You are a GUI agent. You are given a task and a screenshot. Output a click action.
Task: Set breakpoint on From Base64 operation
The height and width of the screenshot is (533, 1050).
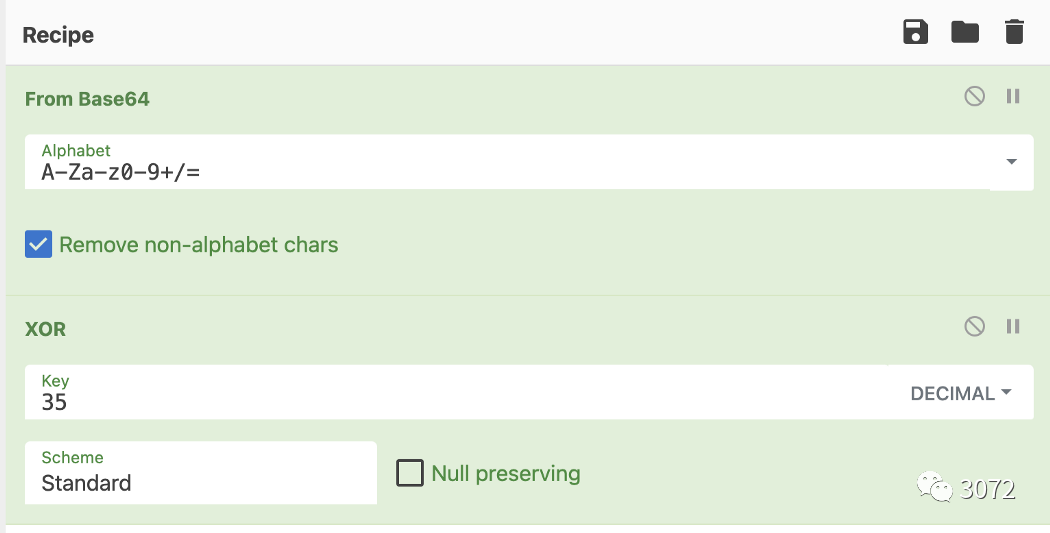[x=1013, y=96]
